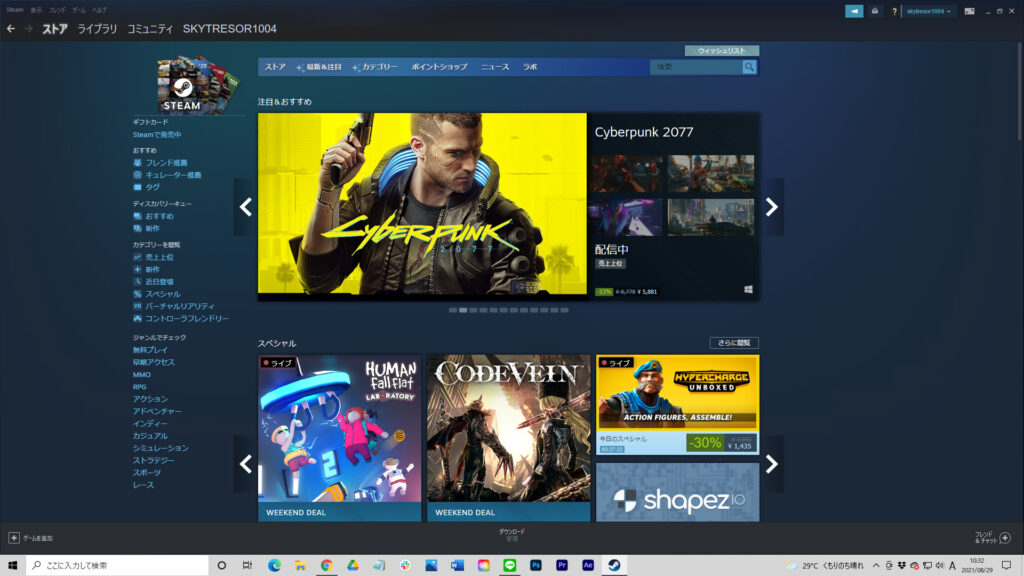Click the Steam taskbar icon
This screenshot has height=576, width=1024.
point(614,565)
